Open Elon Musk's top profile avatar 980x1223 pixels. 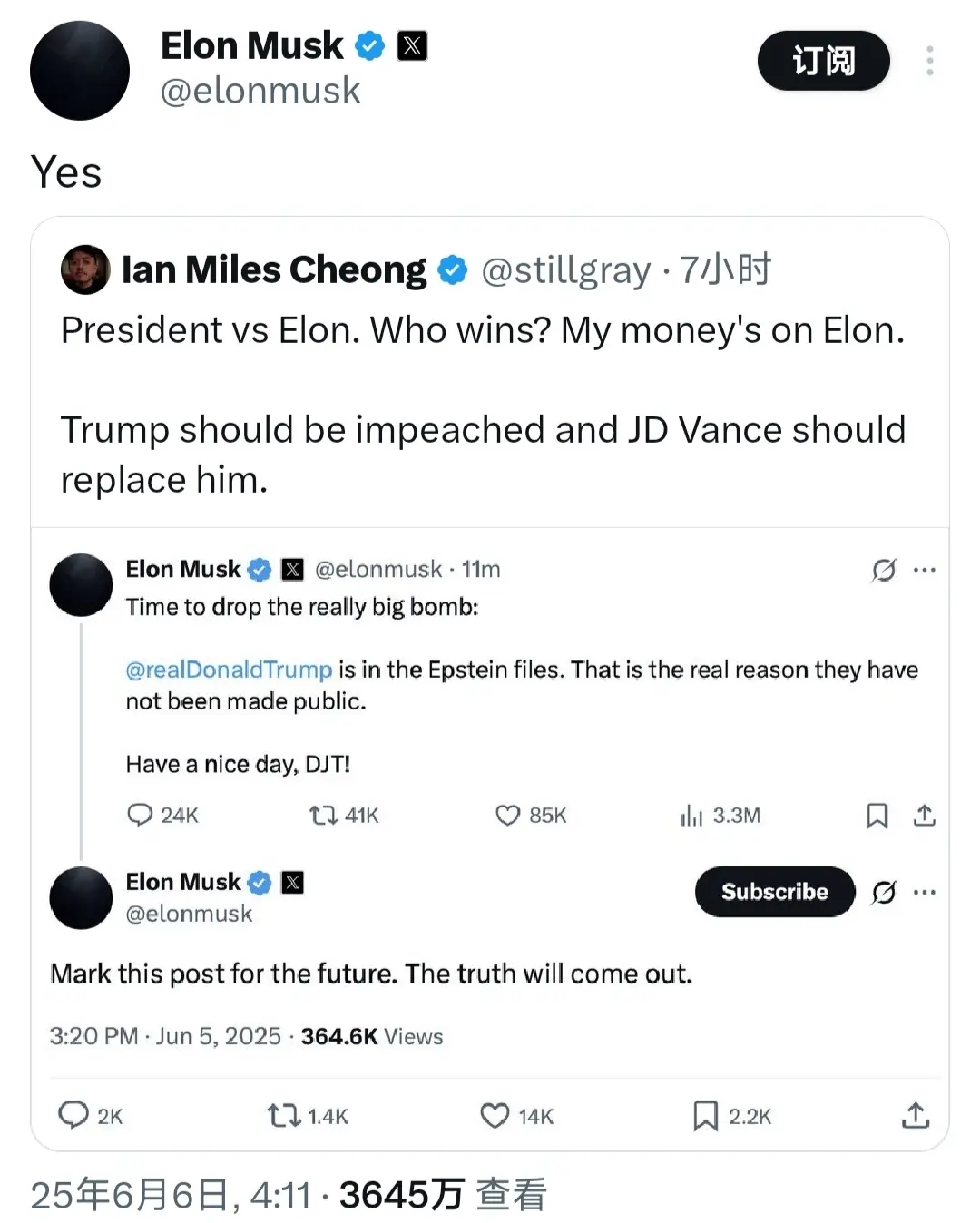coord(80,71)
